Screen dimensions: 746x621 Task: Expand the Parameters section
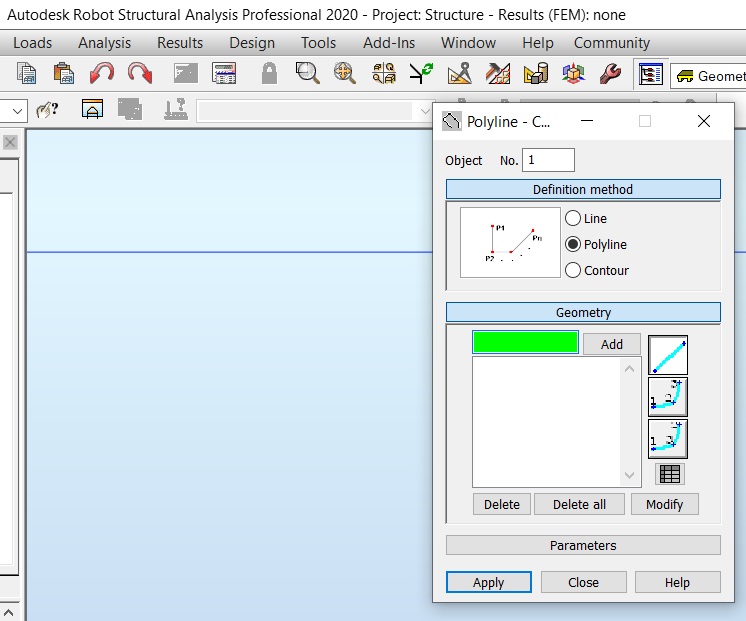click(x=583, y=545)
